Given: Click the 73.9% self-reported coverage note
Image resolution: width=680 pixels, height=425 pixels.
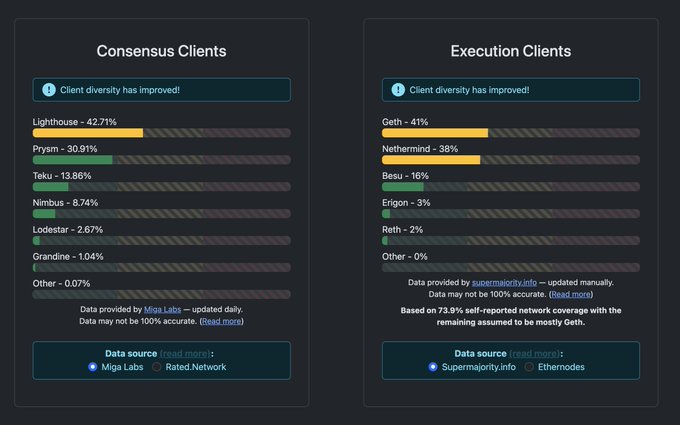Looking at the screenshot, I should point(511,316).
